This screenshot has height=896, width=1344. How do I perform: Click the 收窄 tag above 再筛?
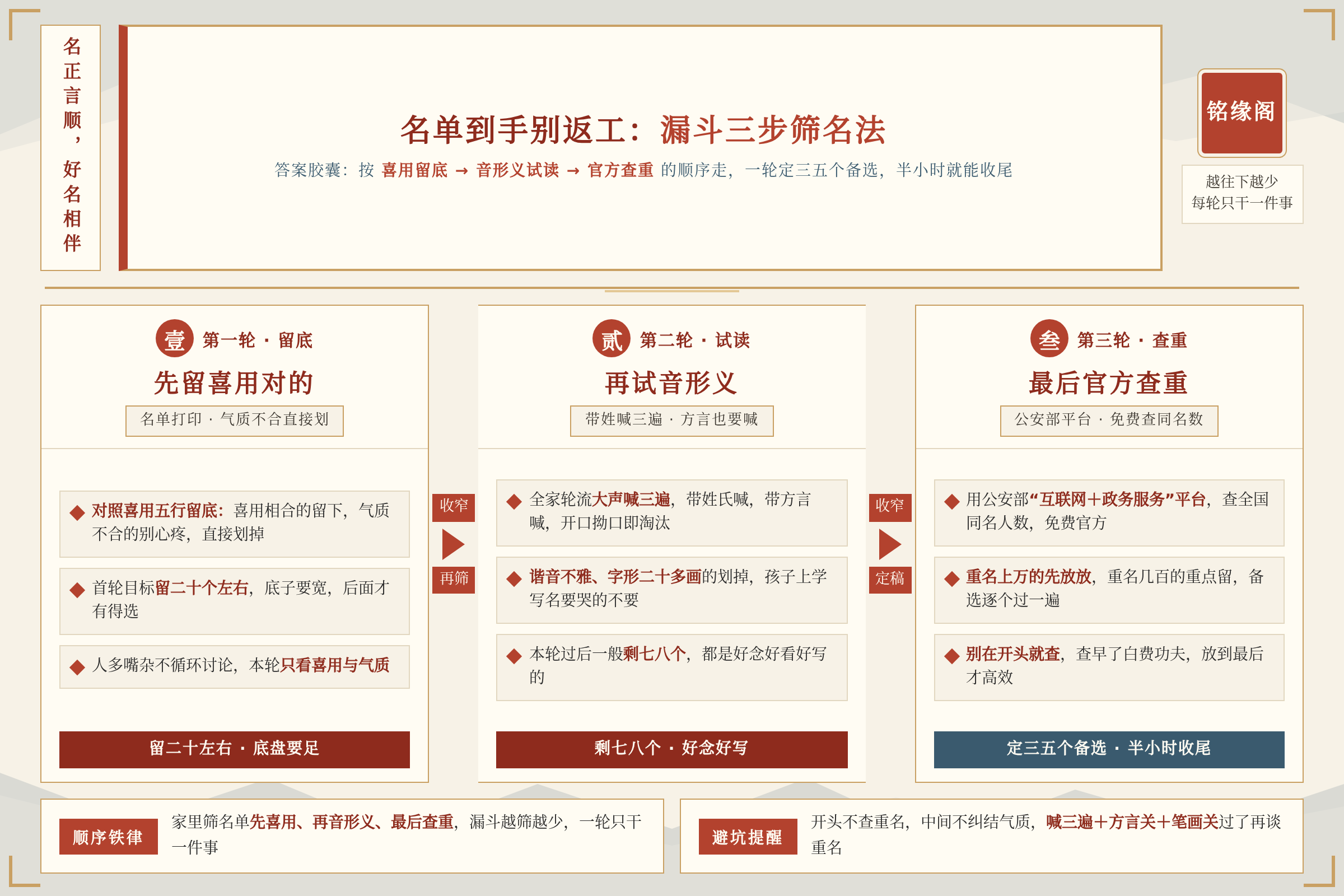(454, 507)
